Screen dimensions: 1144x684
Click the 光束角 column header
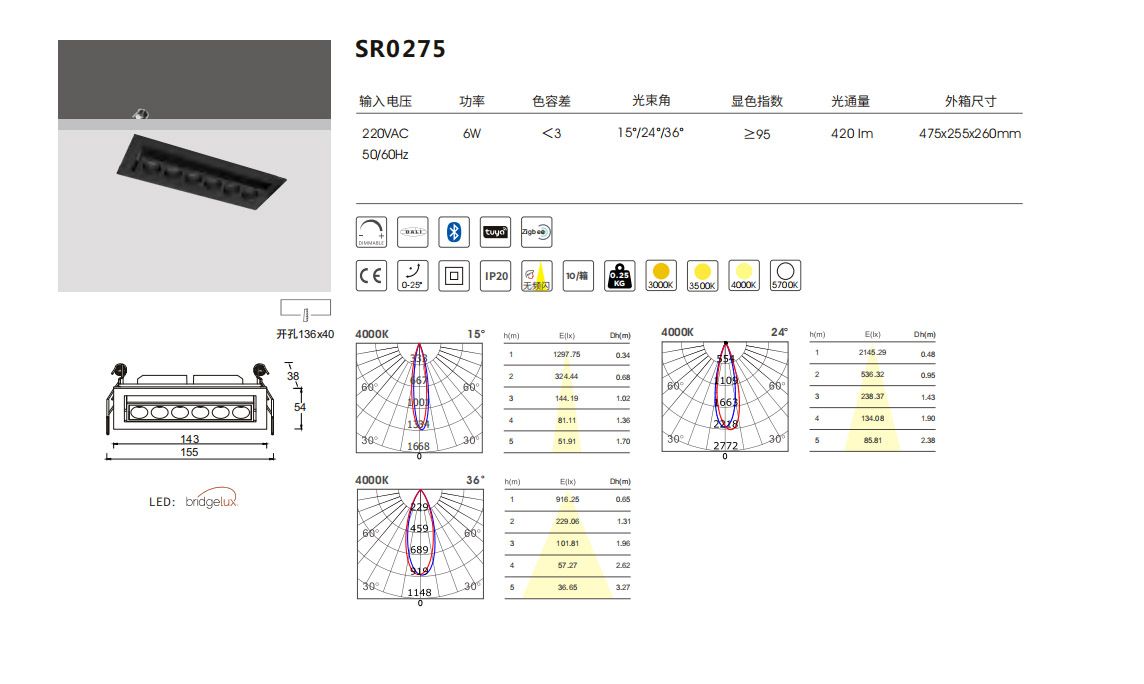(x=651, y=101)
